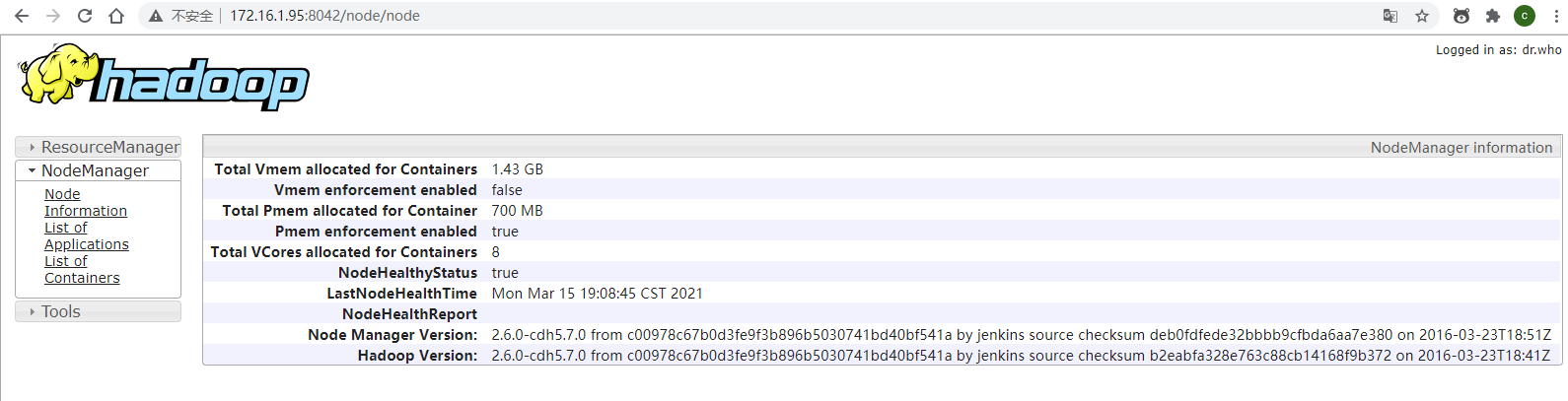Bookmark this page with the star
The height and width of the screenshot is (401, 1568).
(x=1422, y=16)
